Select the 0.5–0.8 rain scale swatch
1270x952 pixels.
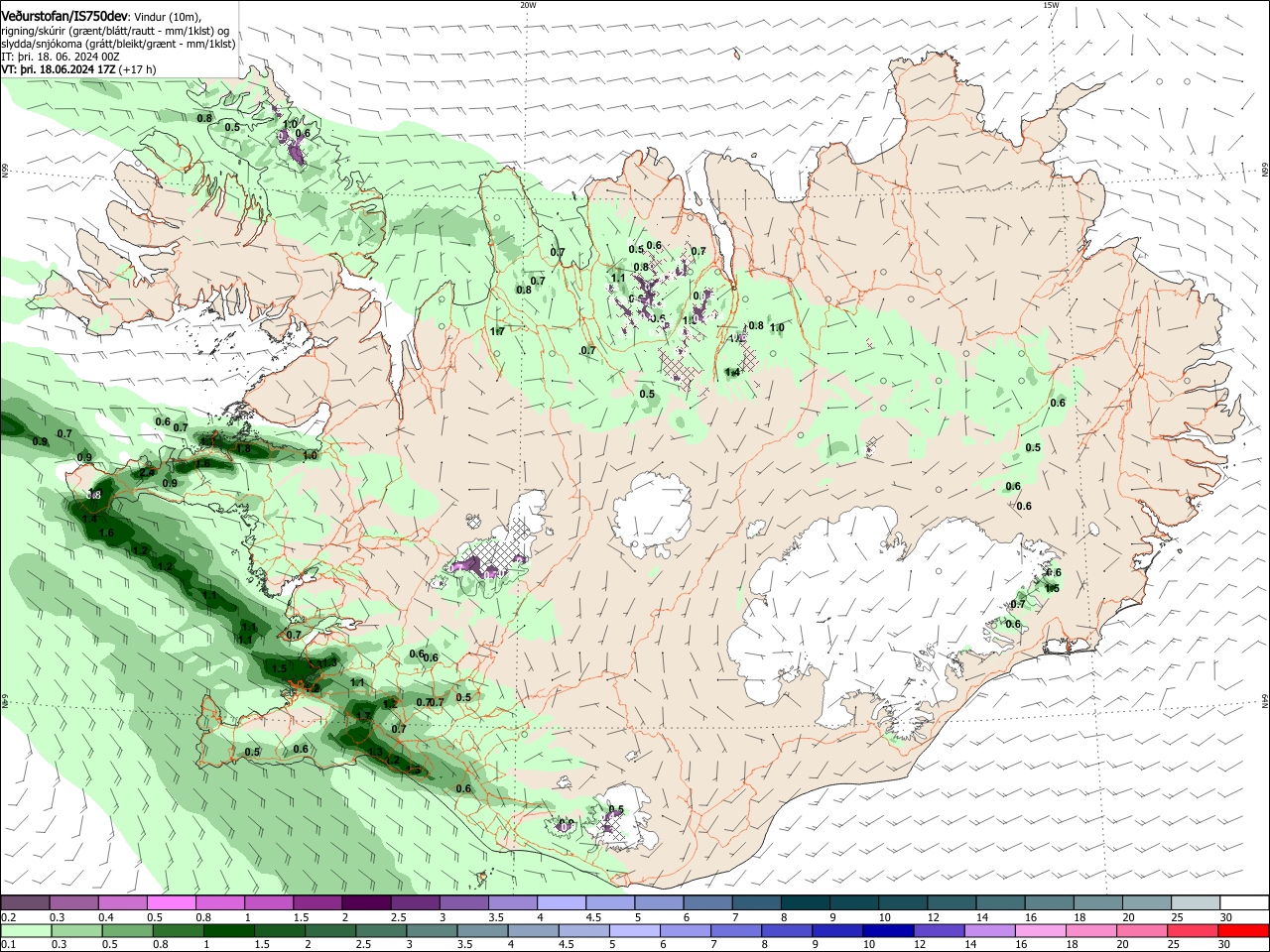click(x=127, y=930)
